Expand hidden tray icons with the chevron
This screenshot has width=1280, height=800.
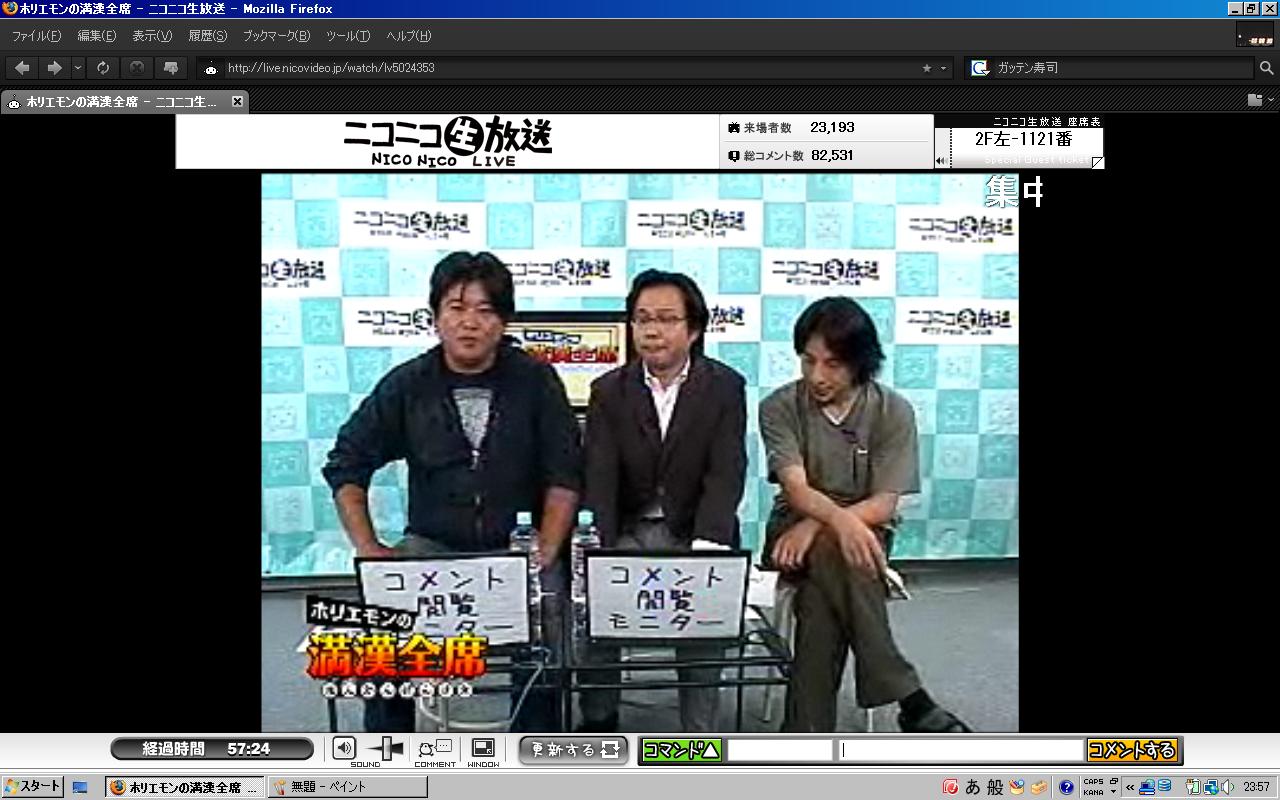tap(1130, 788)
